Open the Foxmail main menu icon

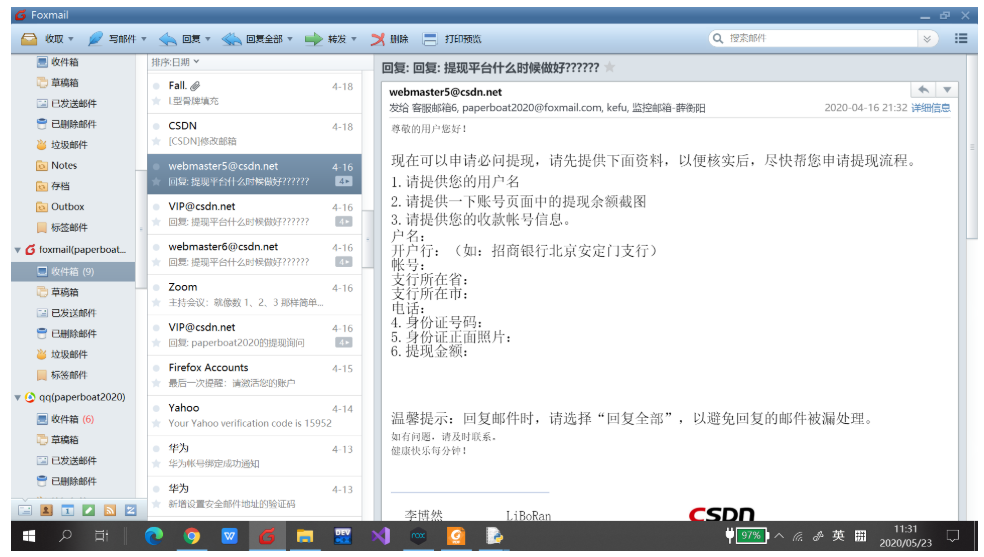tap(961, 38)
